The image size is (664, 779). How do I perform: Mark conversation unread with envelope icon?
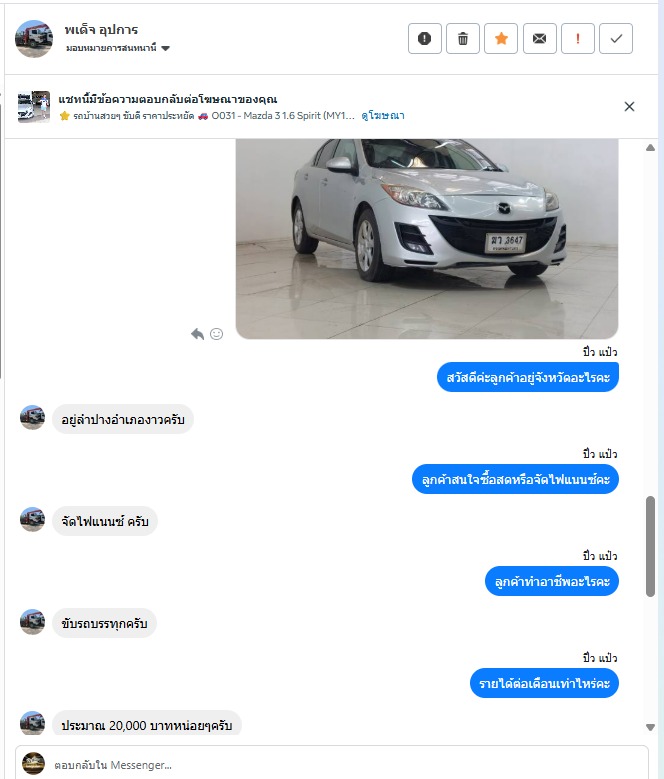[539, 38]
